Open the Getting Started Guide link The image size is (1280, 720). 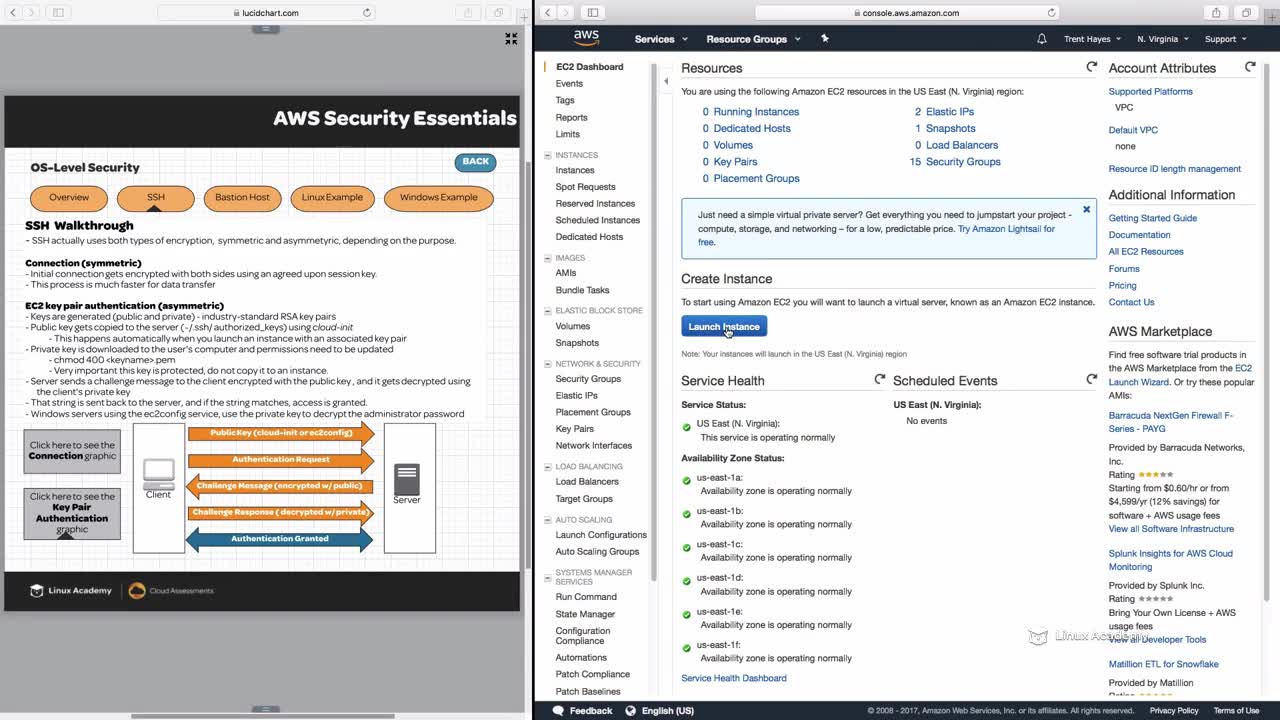pyautogui.click(x=1152, y=218)
